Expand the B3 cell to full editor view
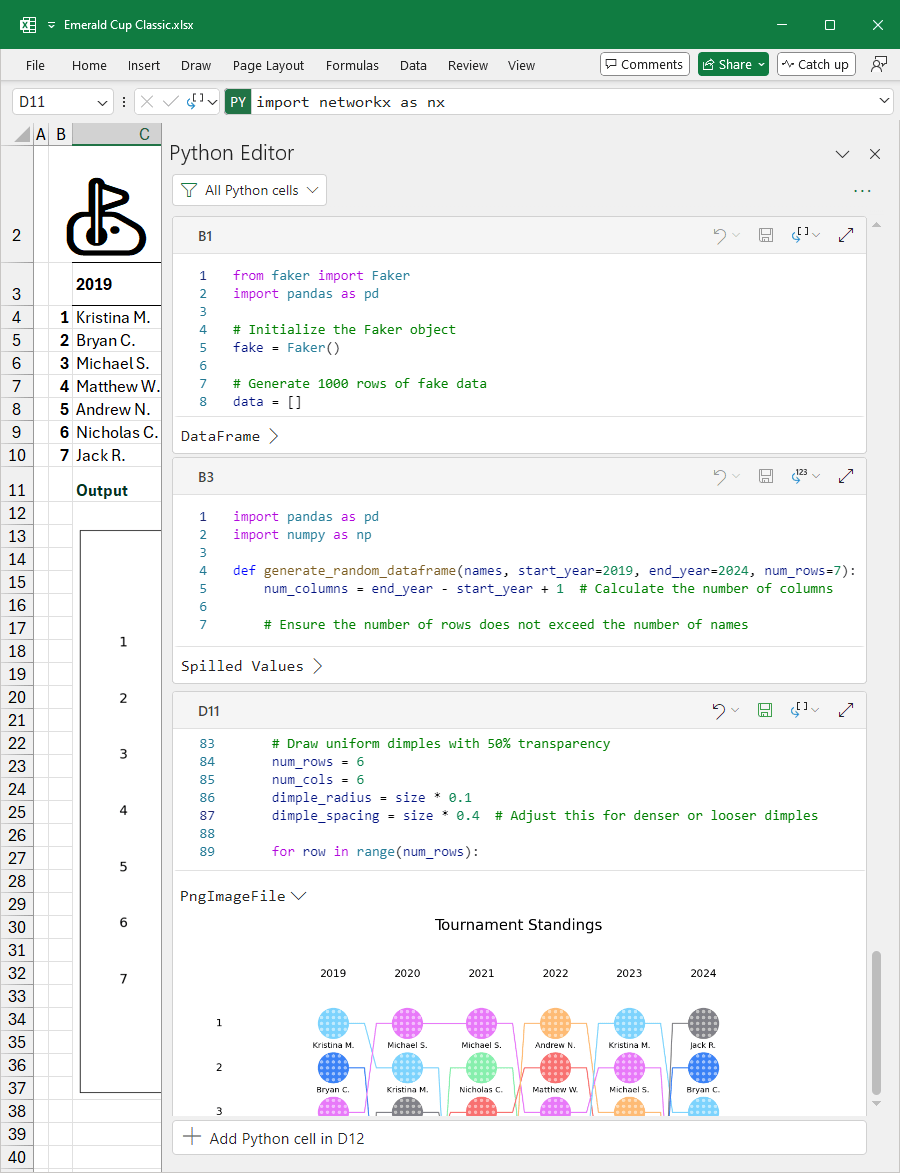 point(846,476)
